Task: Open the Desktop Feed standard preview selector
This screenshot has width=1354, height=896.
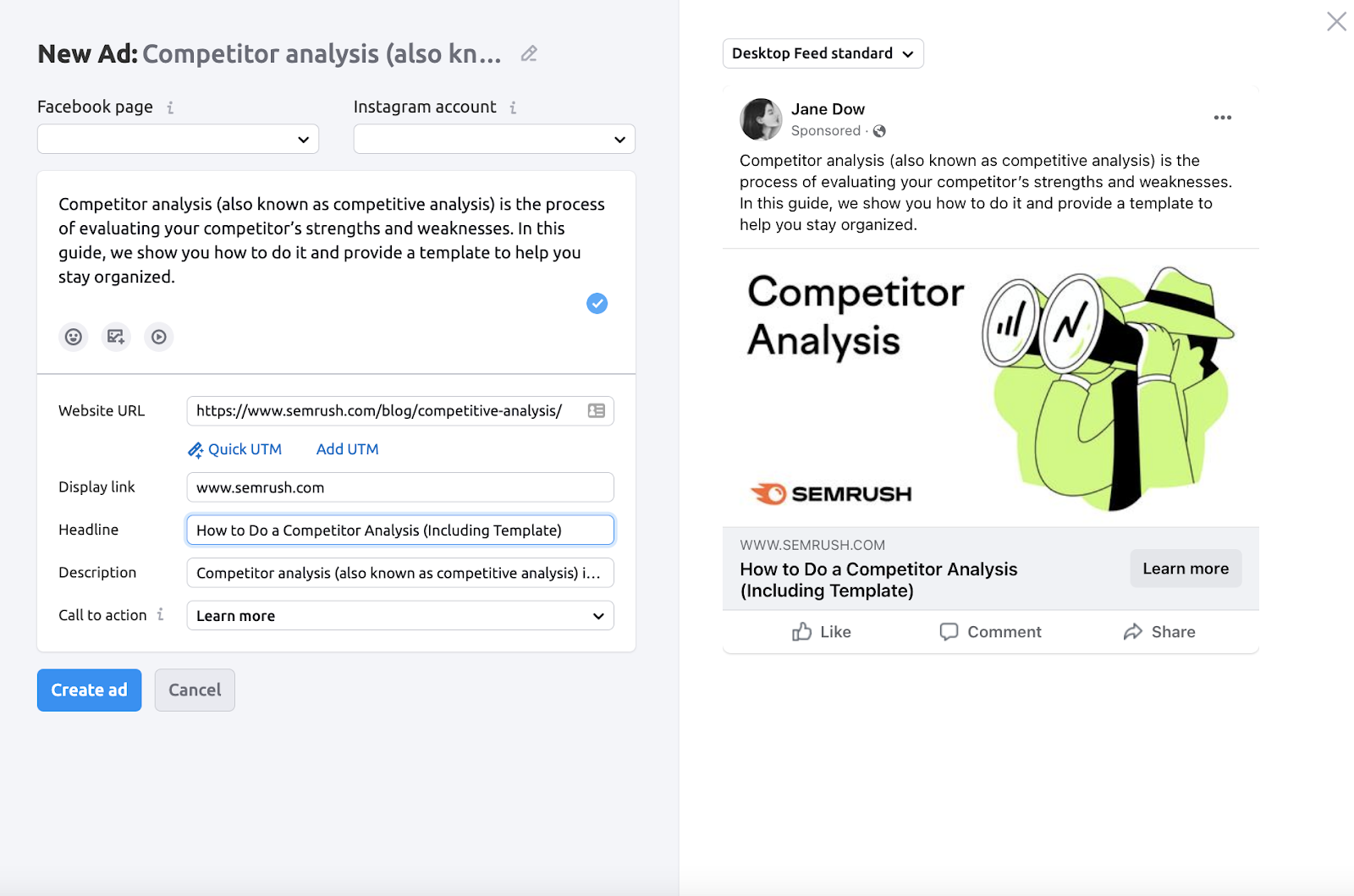Action: click(823, 53)
